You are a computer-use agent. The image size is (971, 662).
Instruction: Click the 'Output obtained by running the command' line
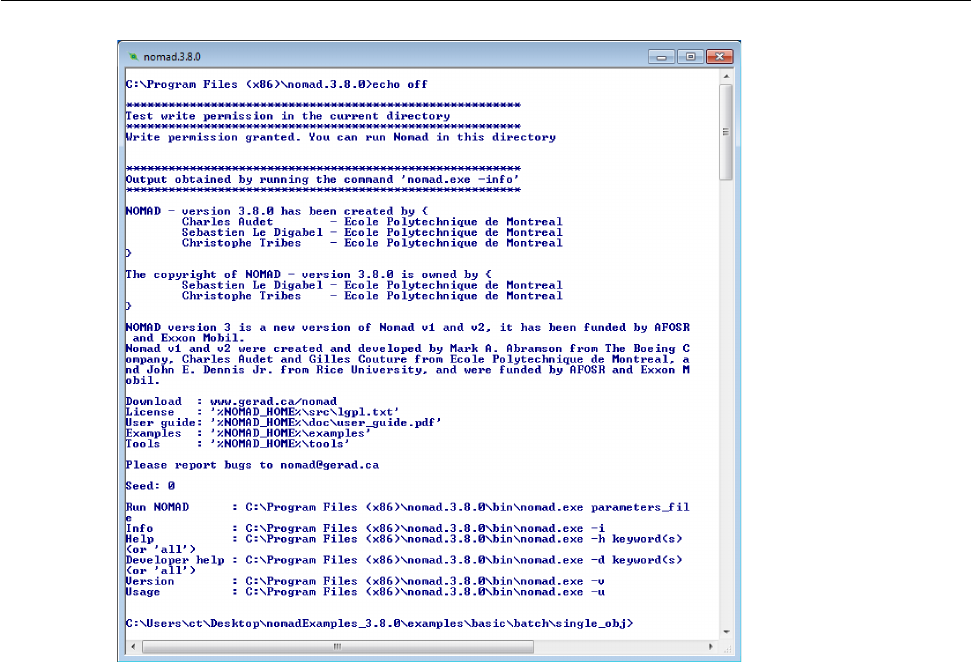[x=322, y=180]
